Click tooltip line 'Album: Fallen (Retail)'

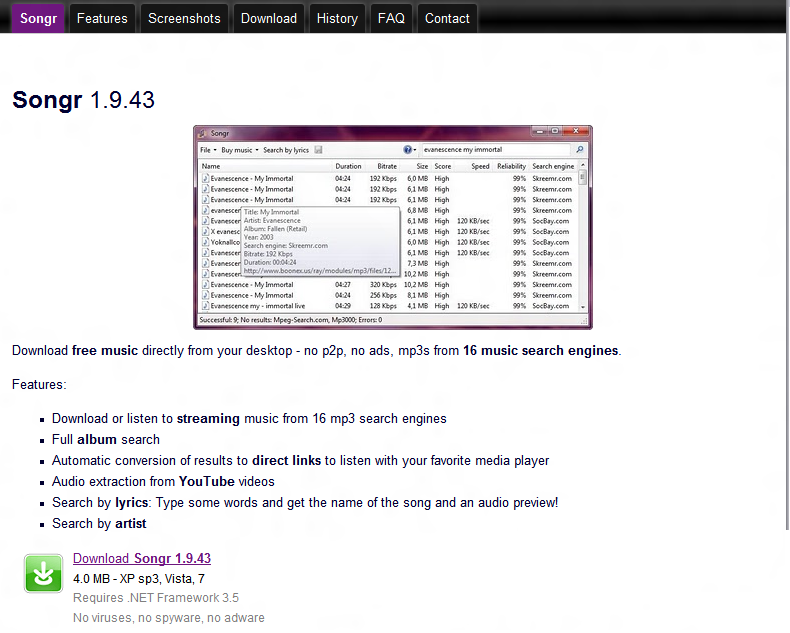[276, 229]
